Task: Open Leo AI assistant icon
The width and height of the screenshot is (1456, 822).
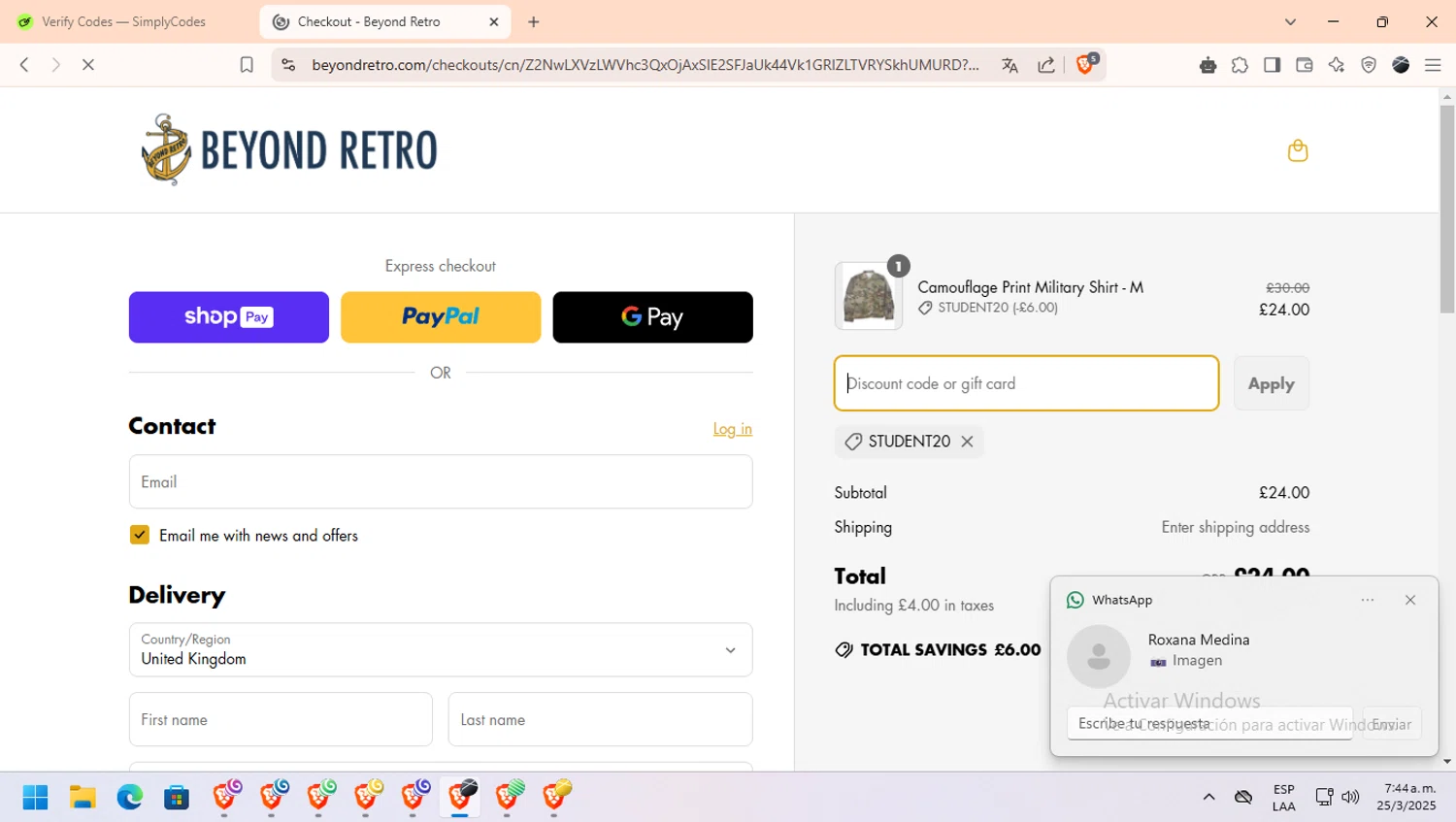Action: [1337, 65]
